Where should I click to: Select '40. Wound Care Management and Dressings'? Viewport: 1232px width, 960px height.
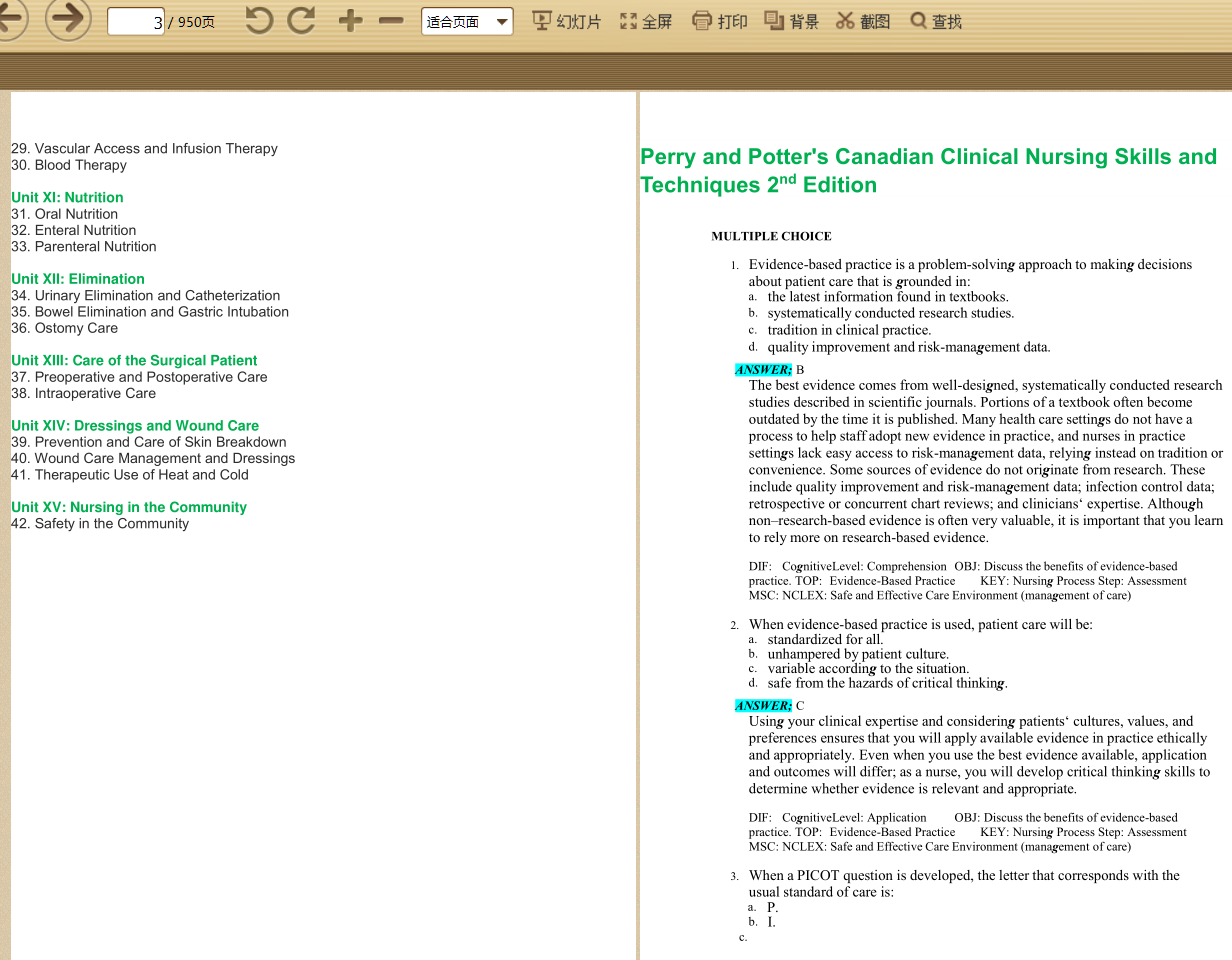tap(153, 458)
